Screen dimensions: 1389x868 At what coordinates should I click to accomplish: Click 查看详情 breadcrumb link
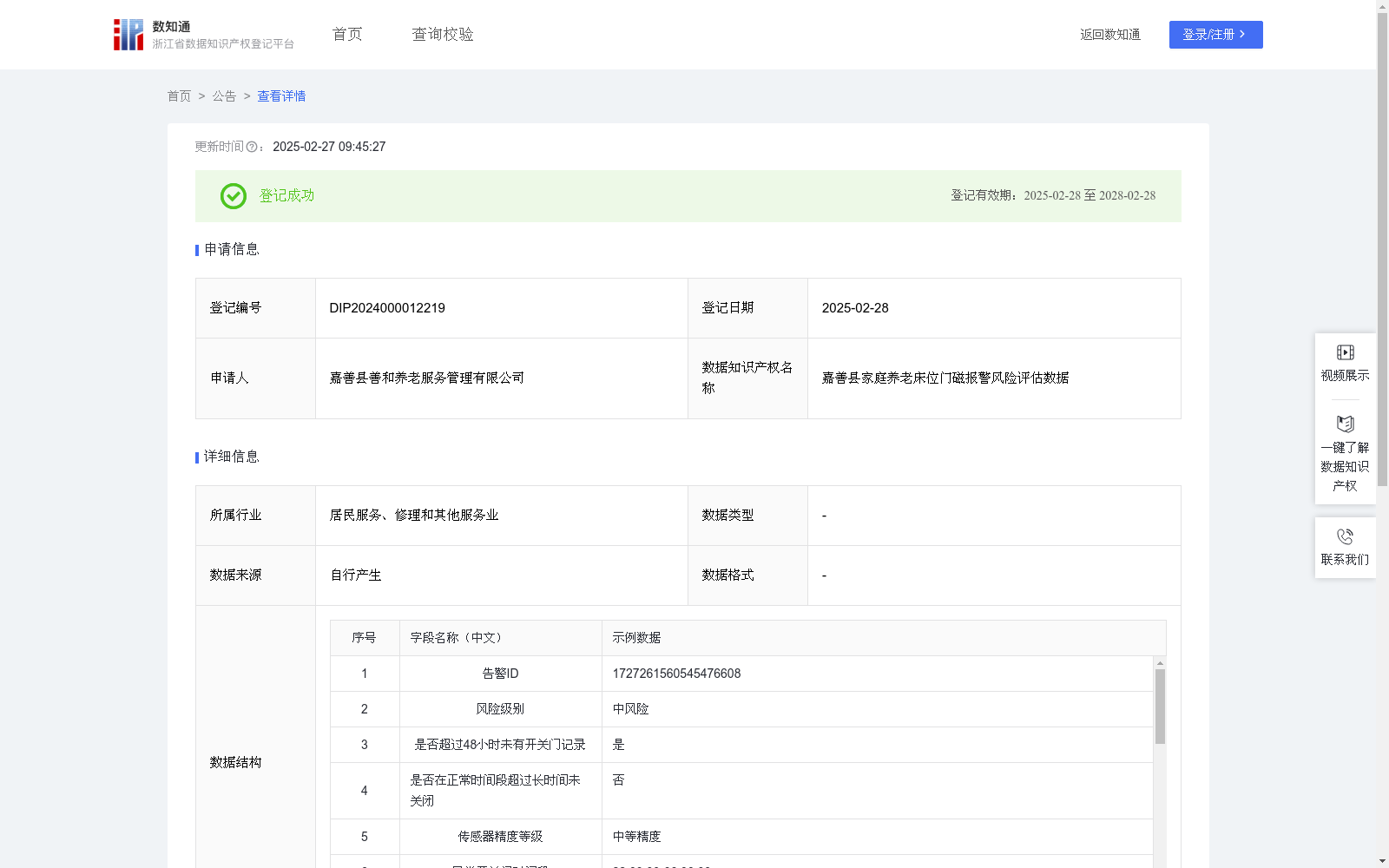click(x=281, y=96)
